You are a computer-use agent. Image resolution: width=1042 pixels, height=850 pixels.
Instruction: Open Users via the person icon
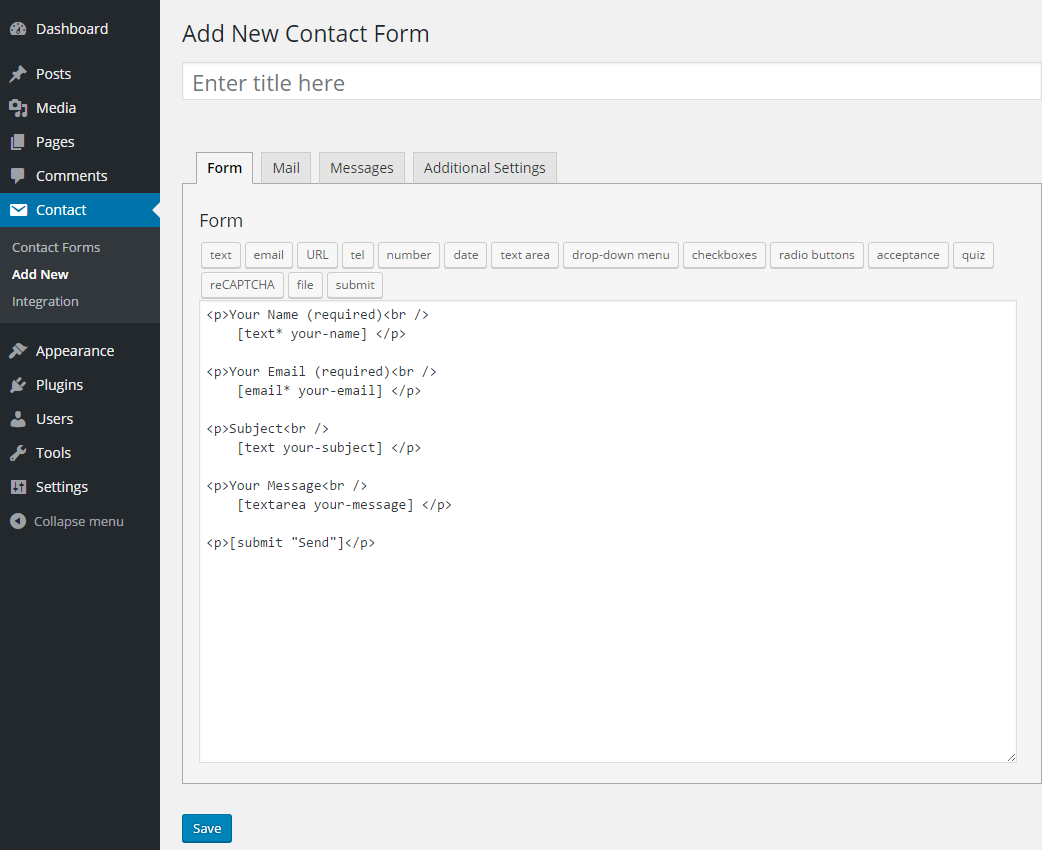[x=20, y=418]
